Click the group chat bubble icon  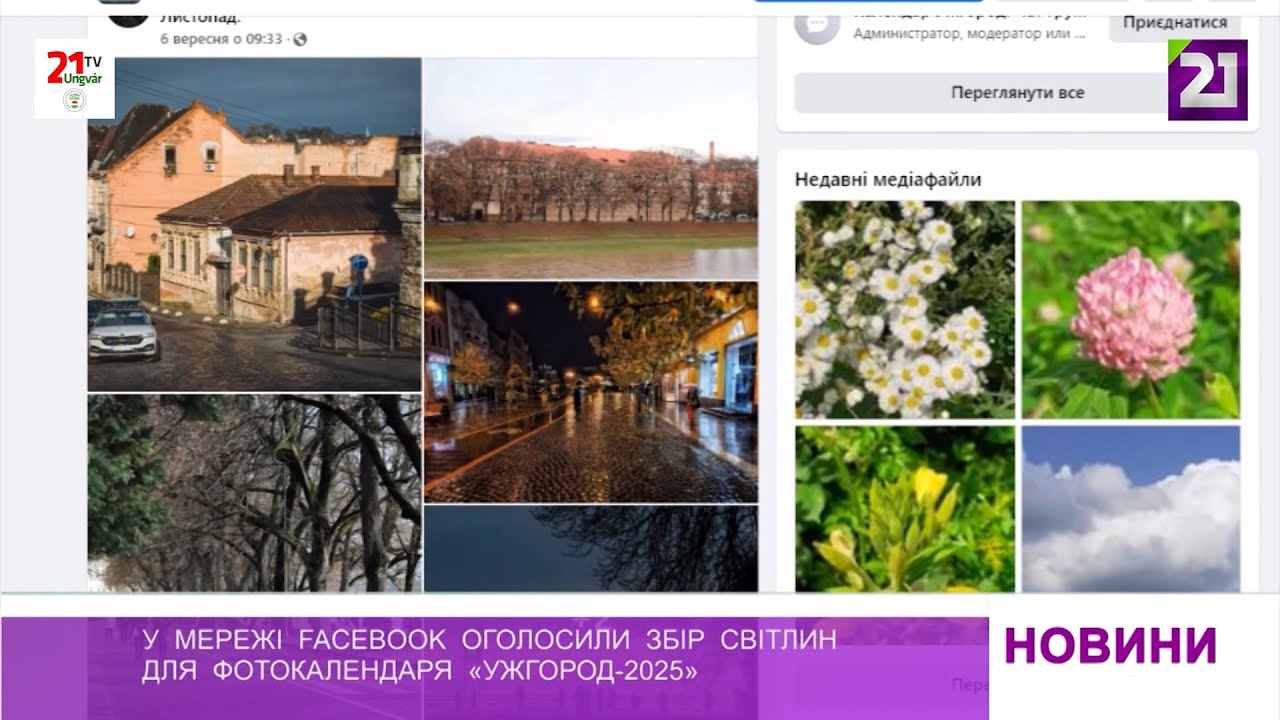point(816,25)
